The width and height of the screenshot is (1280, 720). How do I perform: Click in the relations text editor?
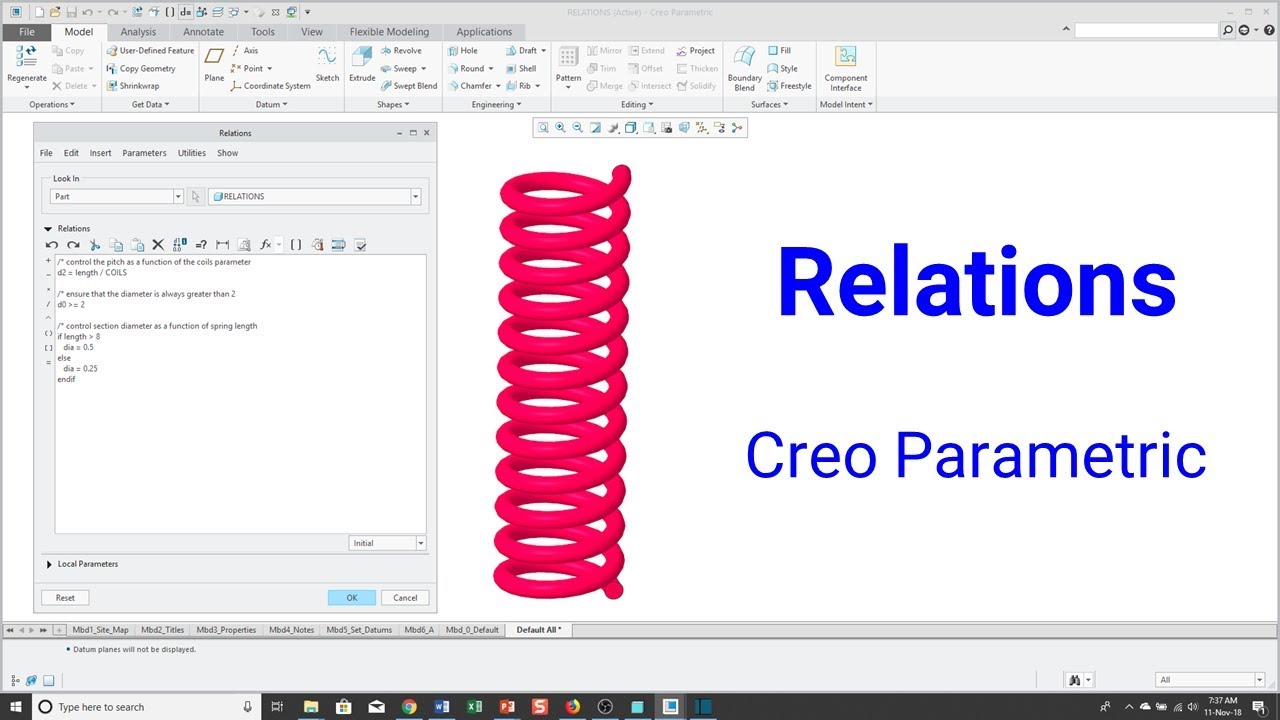point(240,393)
